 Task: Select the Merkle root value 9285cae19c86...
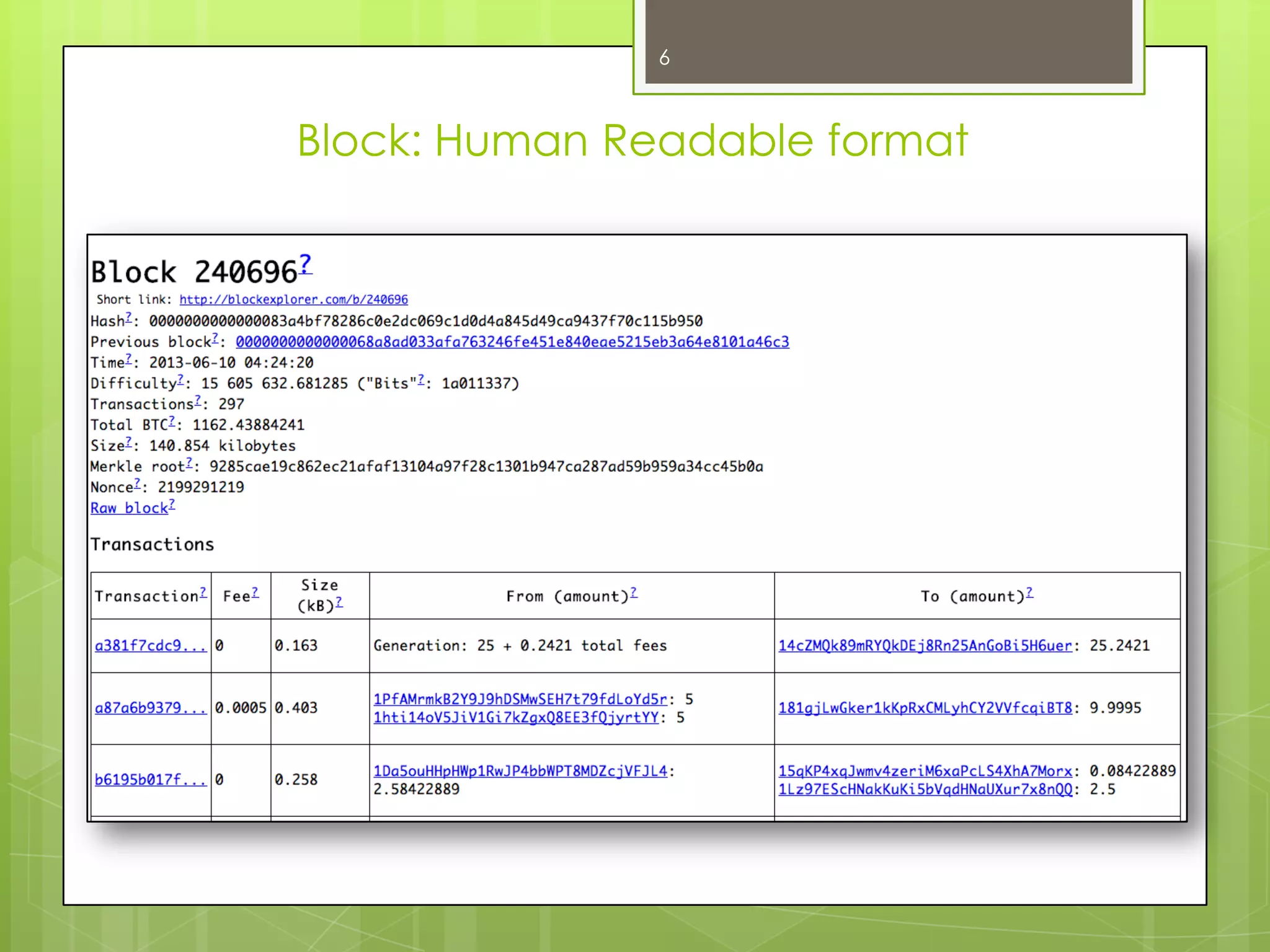coord(486,467)
